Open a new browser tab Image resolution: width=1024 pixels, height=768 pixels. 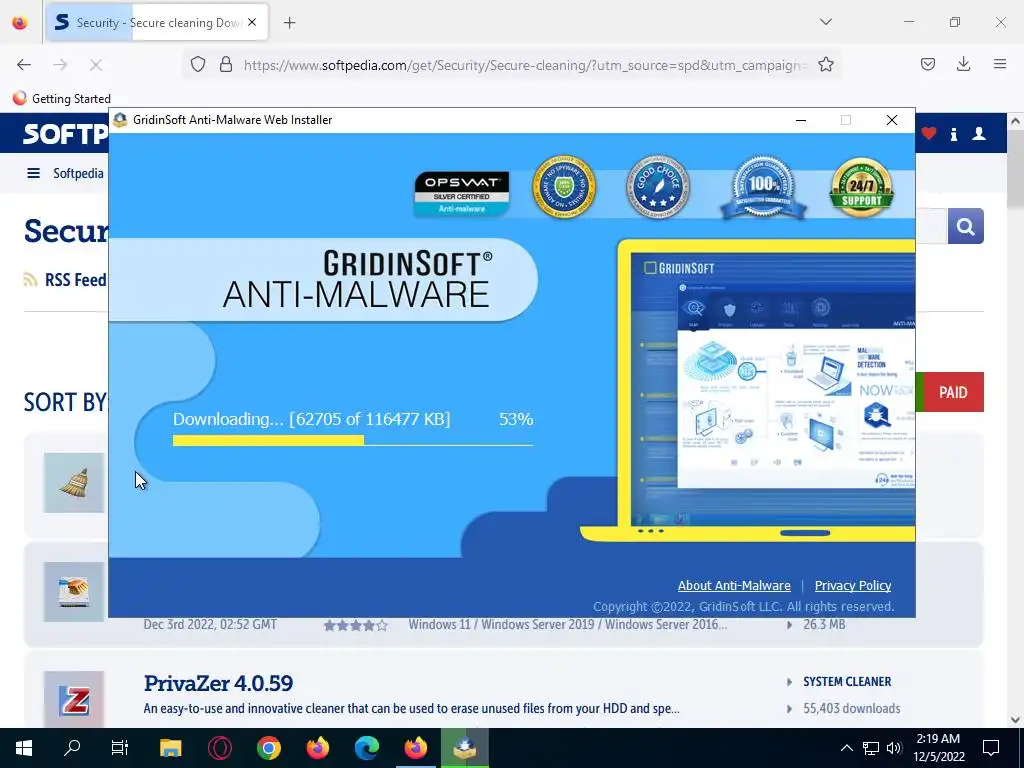coord(289,23)
